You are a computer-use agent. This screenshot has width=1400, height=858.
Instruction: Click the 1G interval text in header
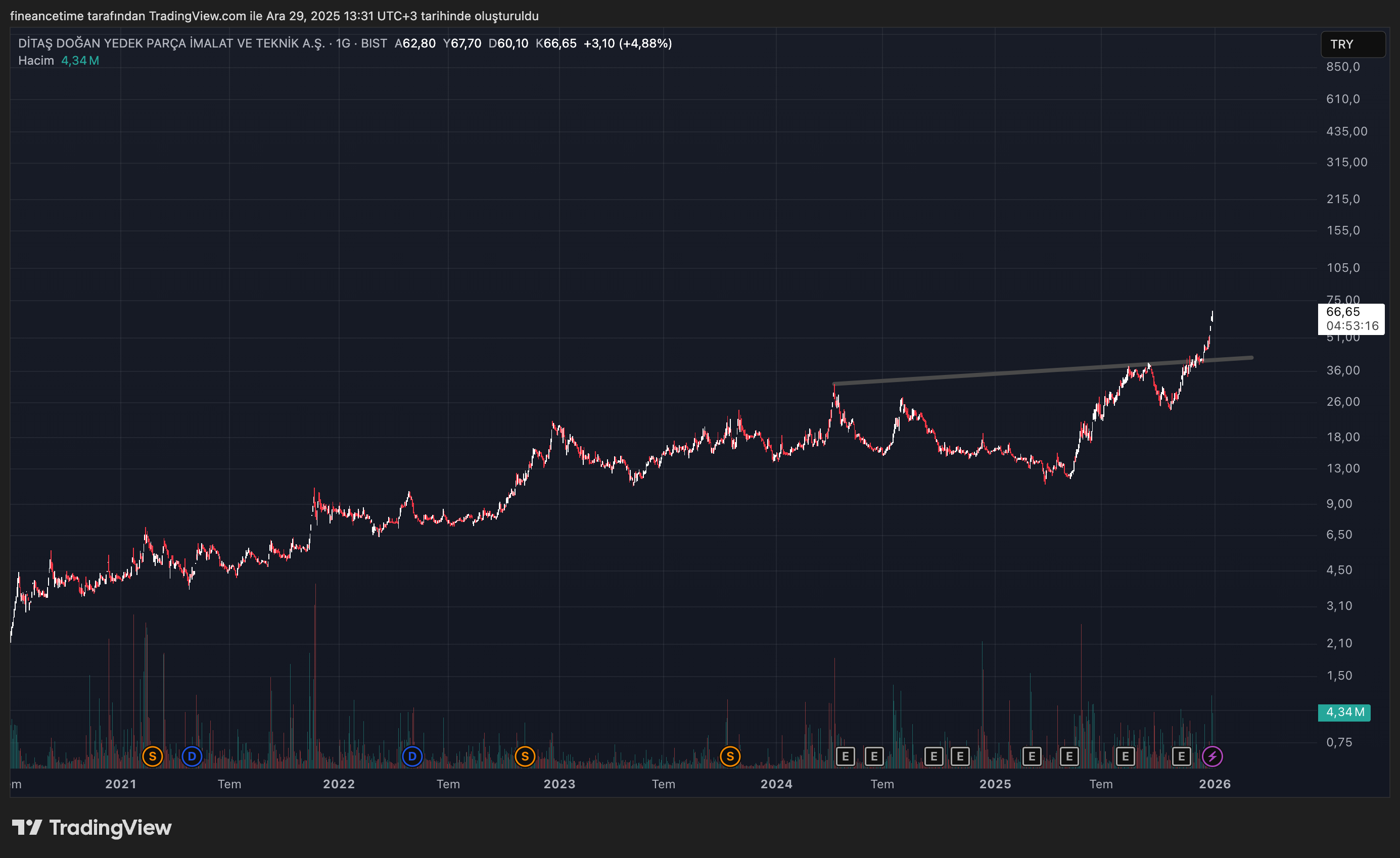tap(343, 43)
